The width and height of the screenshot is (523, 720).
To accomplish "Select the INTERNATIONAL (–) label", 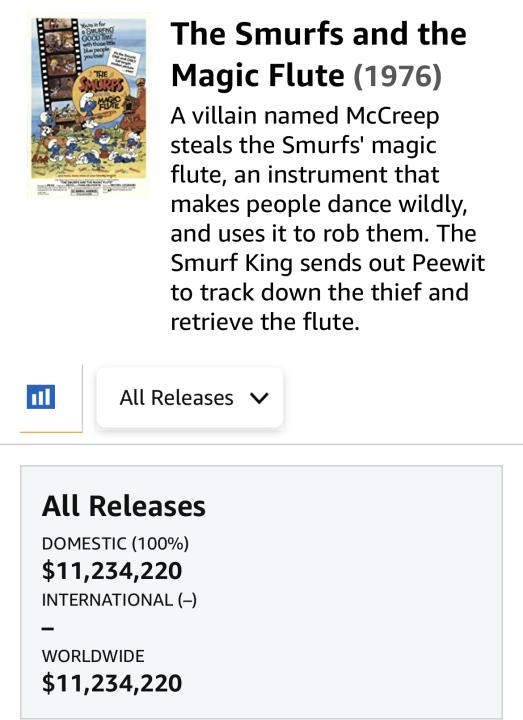I will pos(119,600).
